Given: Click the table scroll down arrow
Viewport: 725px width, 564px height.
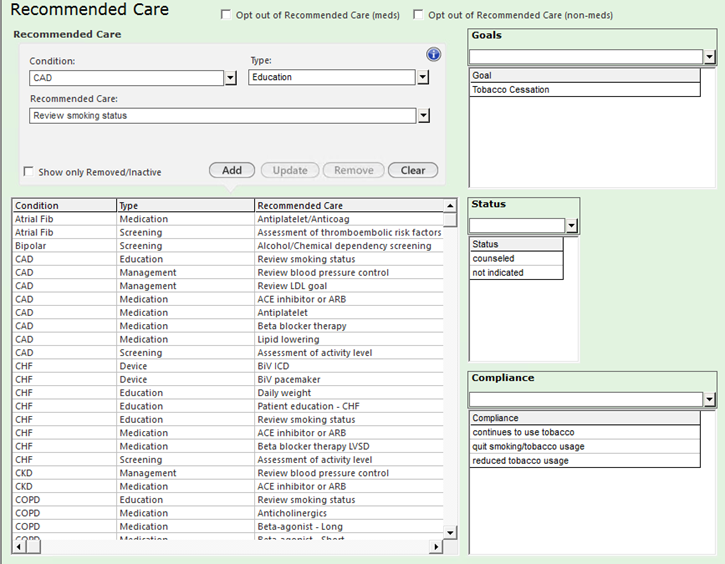Looking at the screenshot, I should pos(450,533).
